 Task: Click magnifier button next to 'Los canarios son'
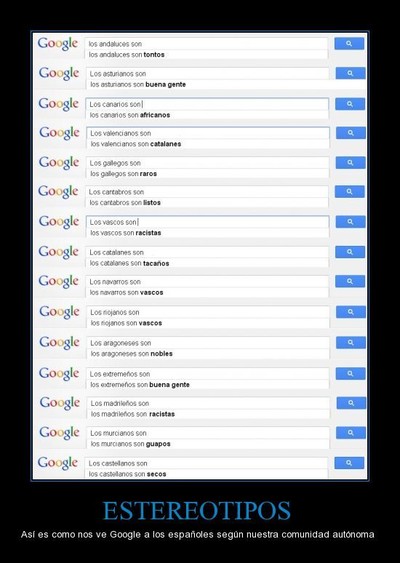[350, 104]
